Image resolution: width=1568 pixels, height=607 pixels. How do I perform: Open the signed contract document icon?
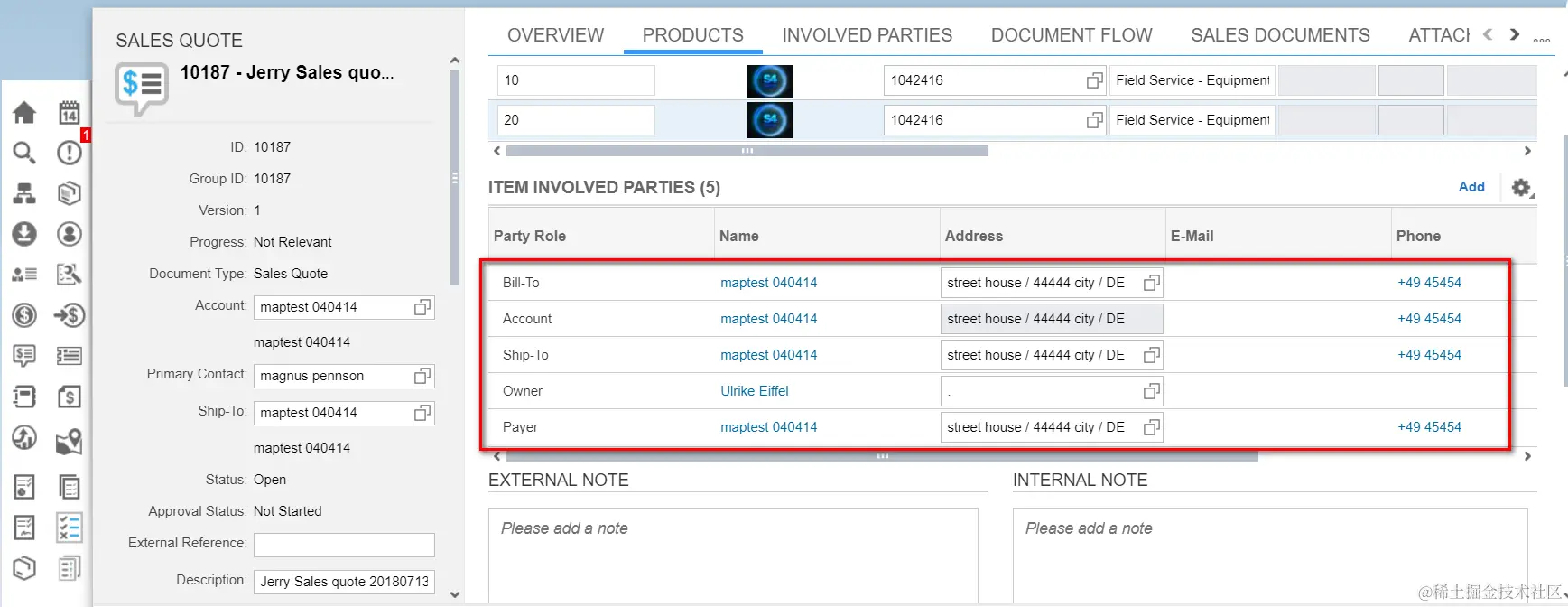pos(24,527)
